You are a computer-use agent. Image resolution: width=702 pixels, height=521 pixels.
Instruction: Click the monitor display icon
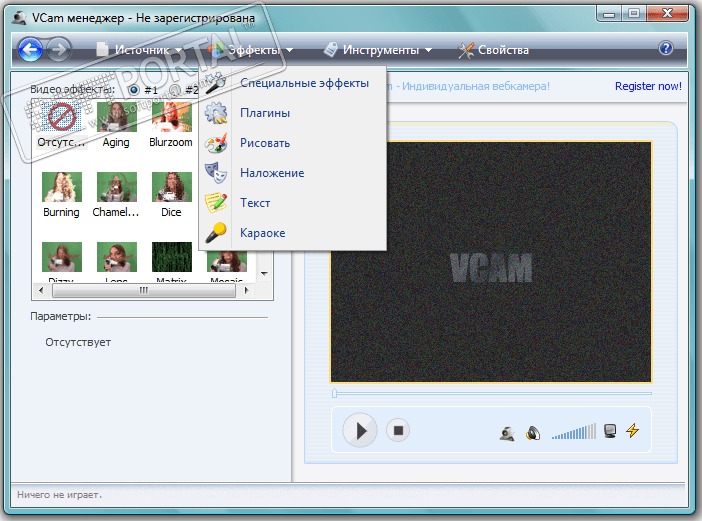[609, 431]
